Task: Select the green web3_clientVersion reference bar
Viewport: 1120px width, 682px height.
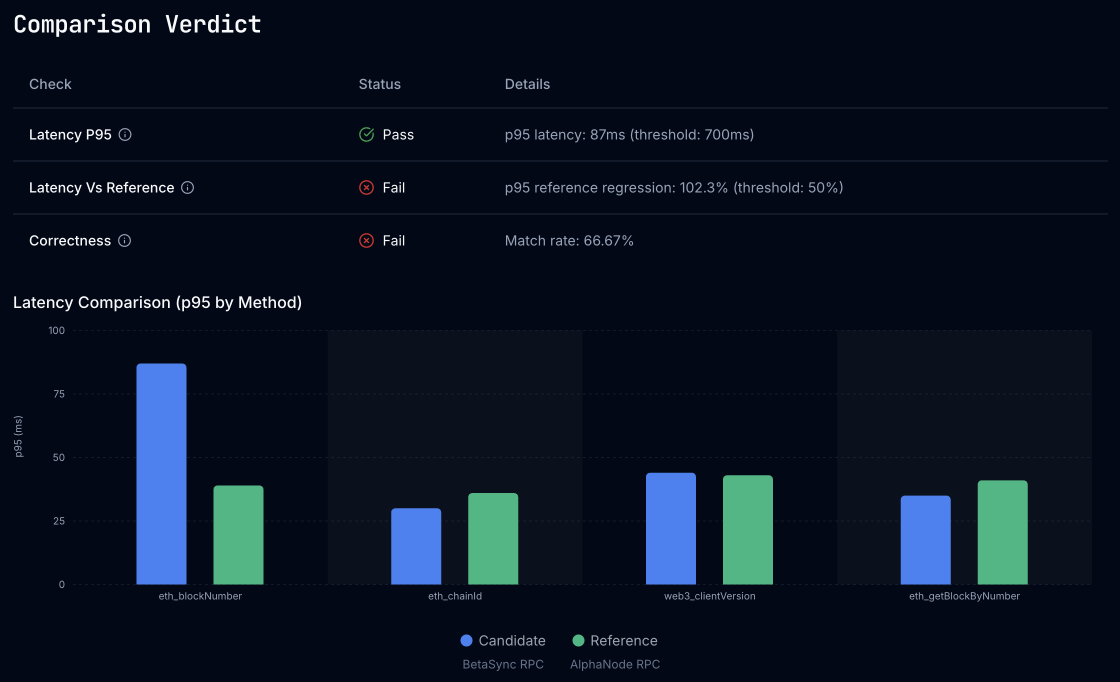Action: coord(748,530)
